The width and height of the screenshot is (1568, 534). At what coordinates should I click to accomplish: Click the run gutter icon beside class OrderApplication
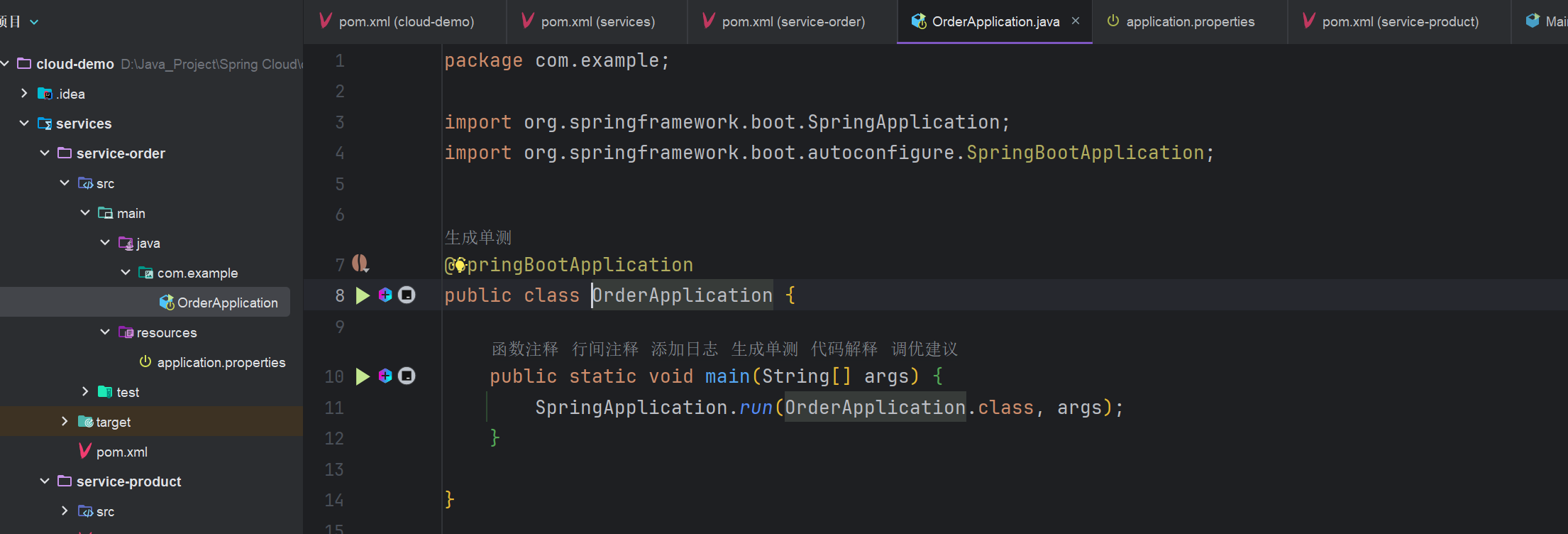coord(363,295)
